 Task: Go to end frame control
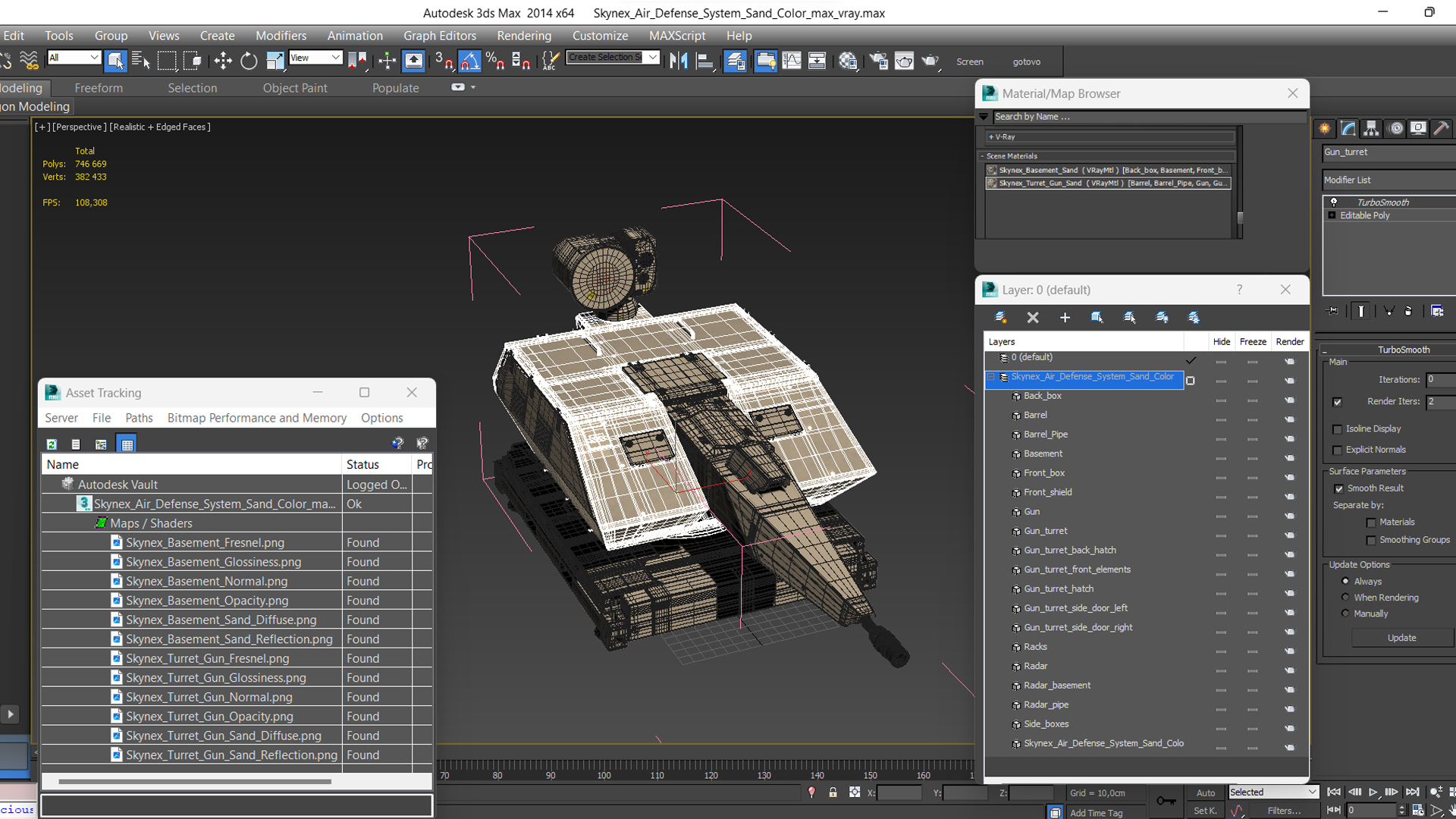coord(1412,792)
